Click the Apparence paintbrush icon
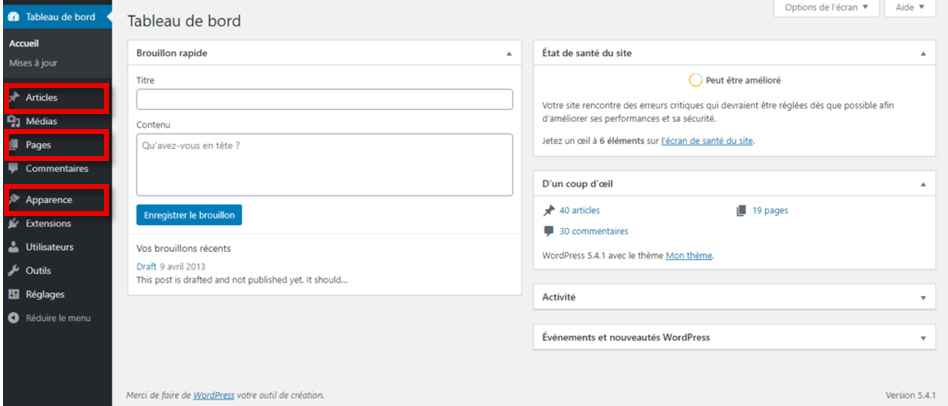Viewport: 948px width, 406px height. pyautogui.click(x=14, y=200)
